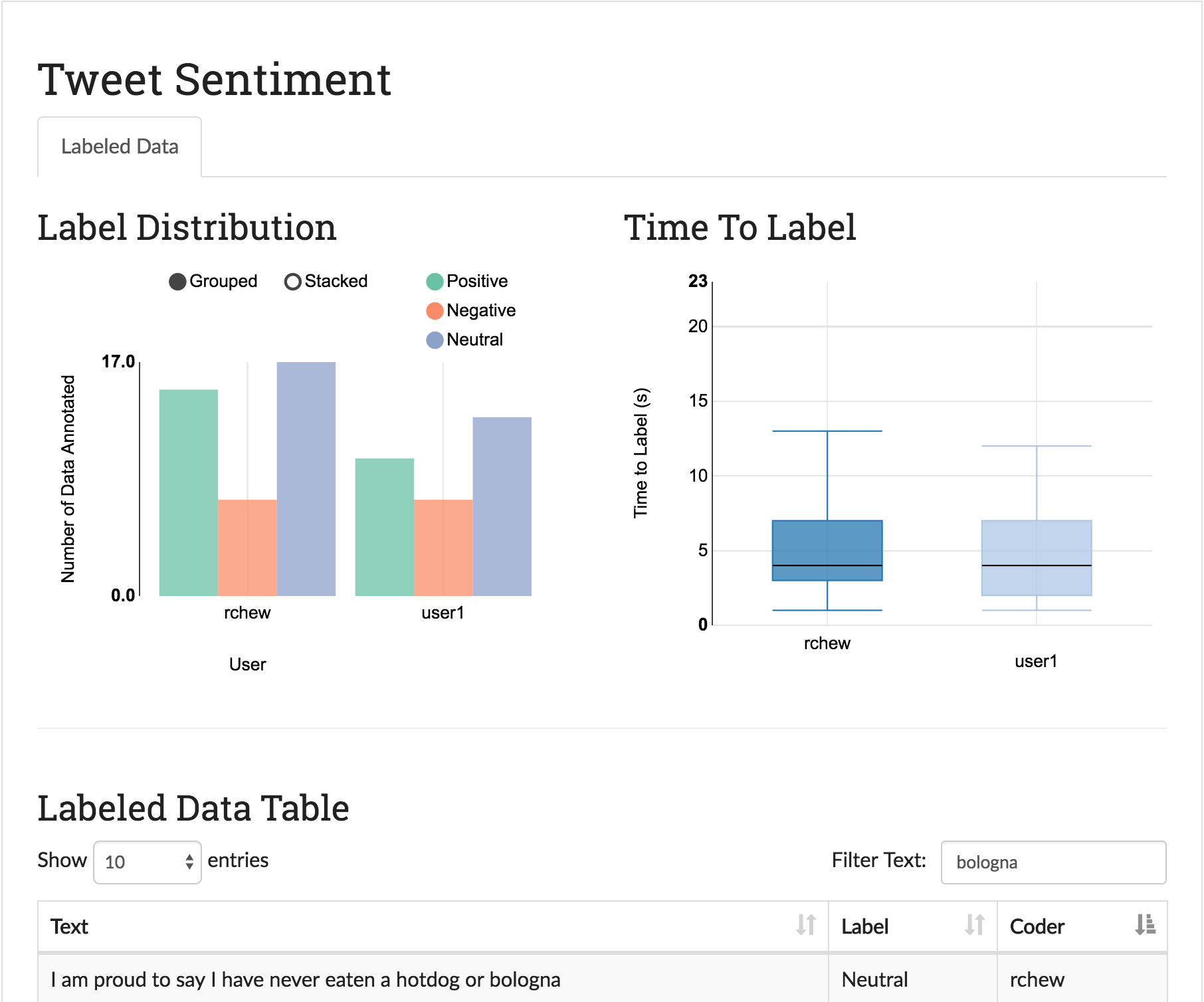Click rchew's Negative bar in chart
Image resolution: width=1204 pixels, height=1002 pixels.
point(247,548)
